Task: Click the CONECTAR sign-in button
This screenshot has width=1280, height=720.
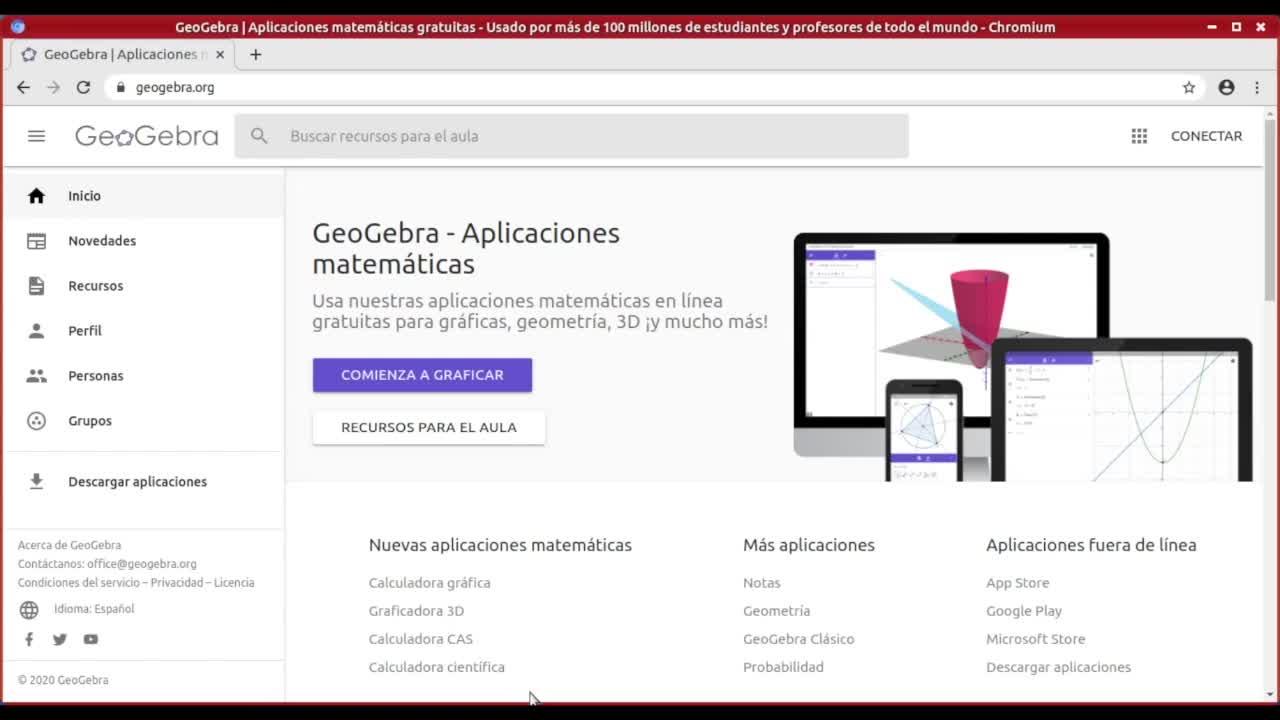Action: 1206,136
